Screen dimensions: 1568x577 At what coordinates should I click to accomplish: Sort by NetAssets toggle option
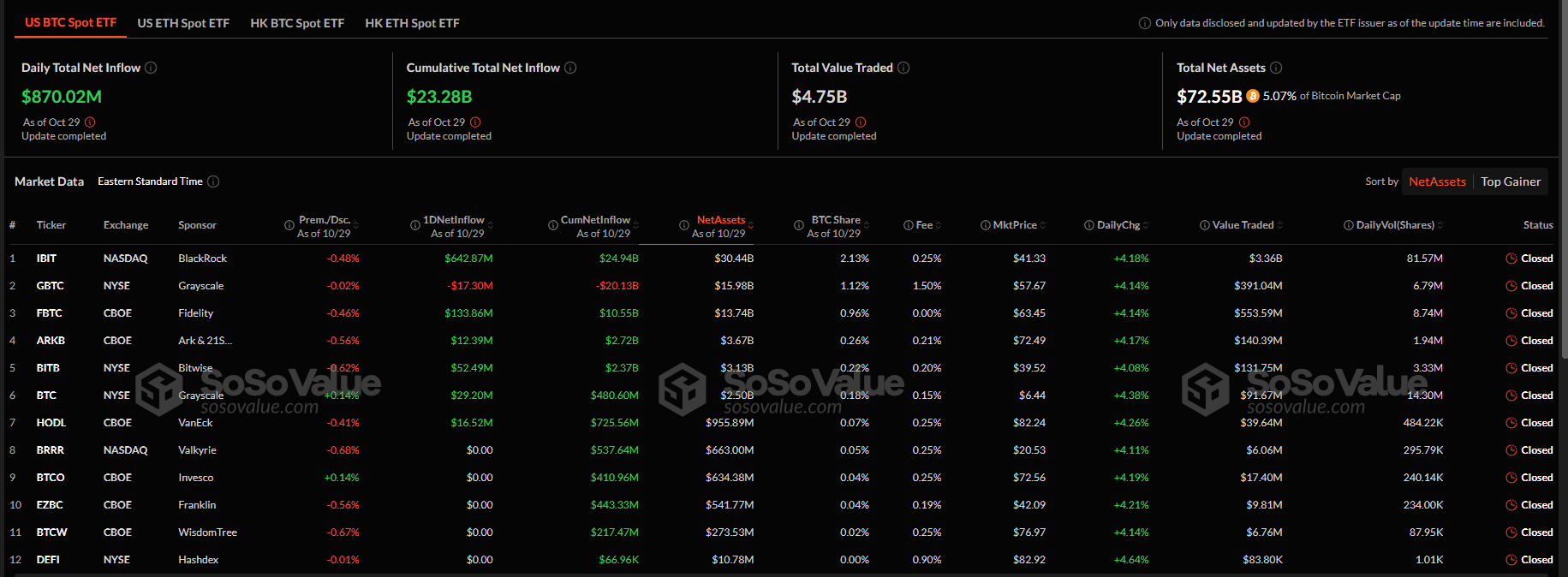[1437, 181]
